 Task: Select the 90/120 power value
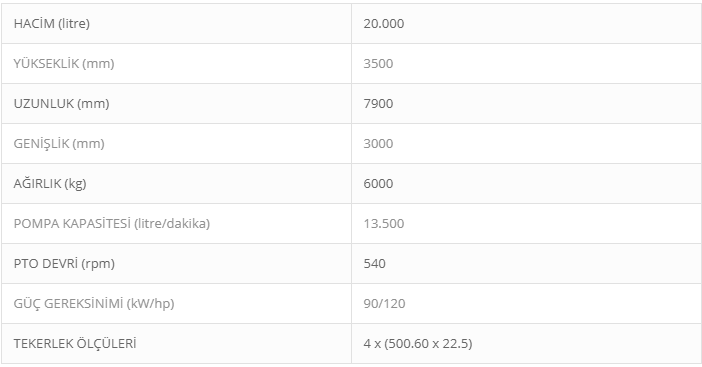tap(384, 303)
